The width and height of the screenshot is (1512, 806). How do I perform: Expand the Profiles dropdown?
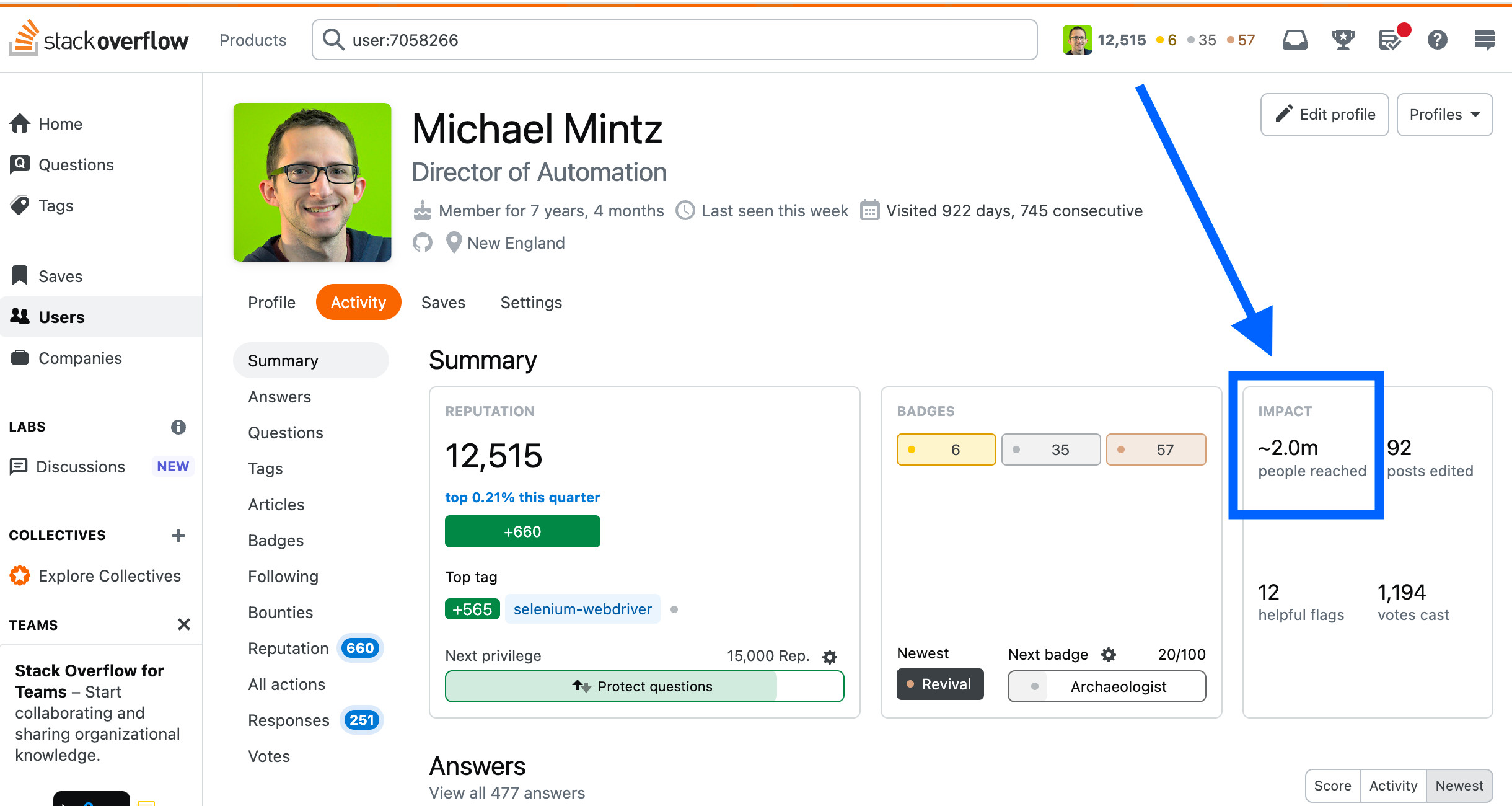(x=1444, y=115)
